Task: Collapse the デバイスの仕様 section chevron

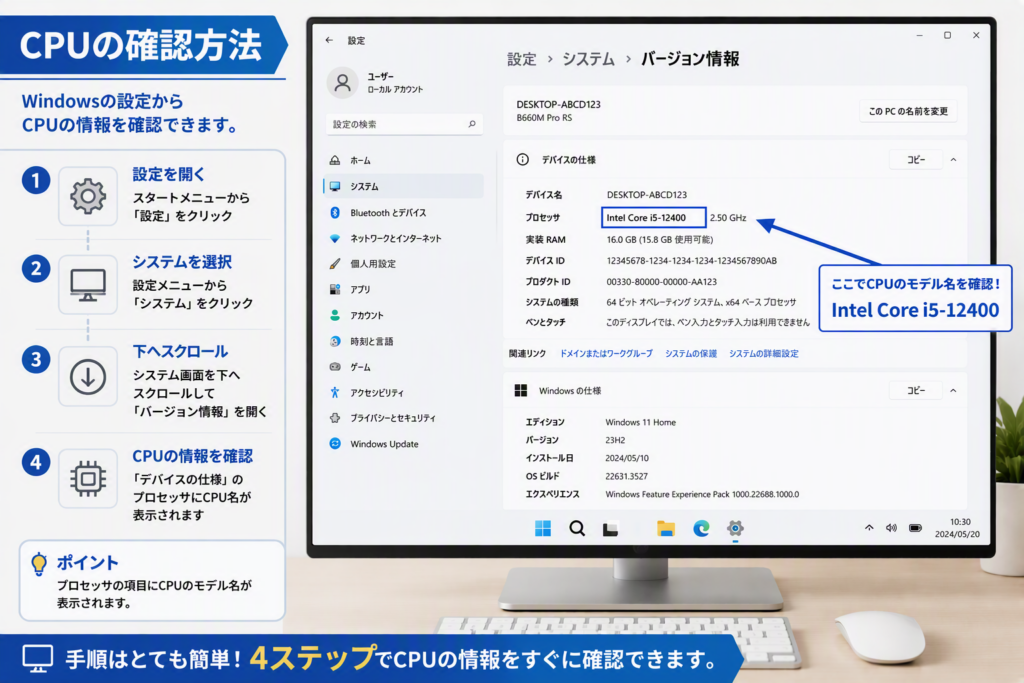Action: [x=953, y=159]
